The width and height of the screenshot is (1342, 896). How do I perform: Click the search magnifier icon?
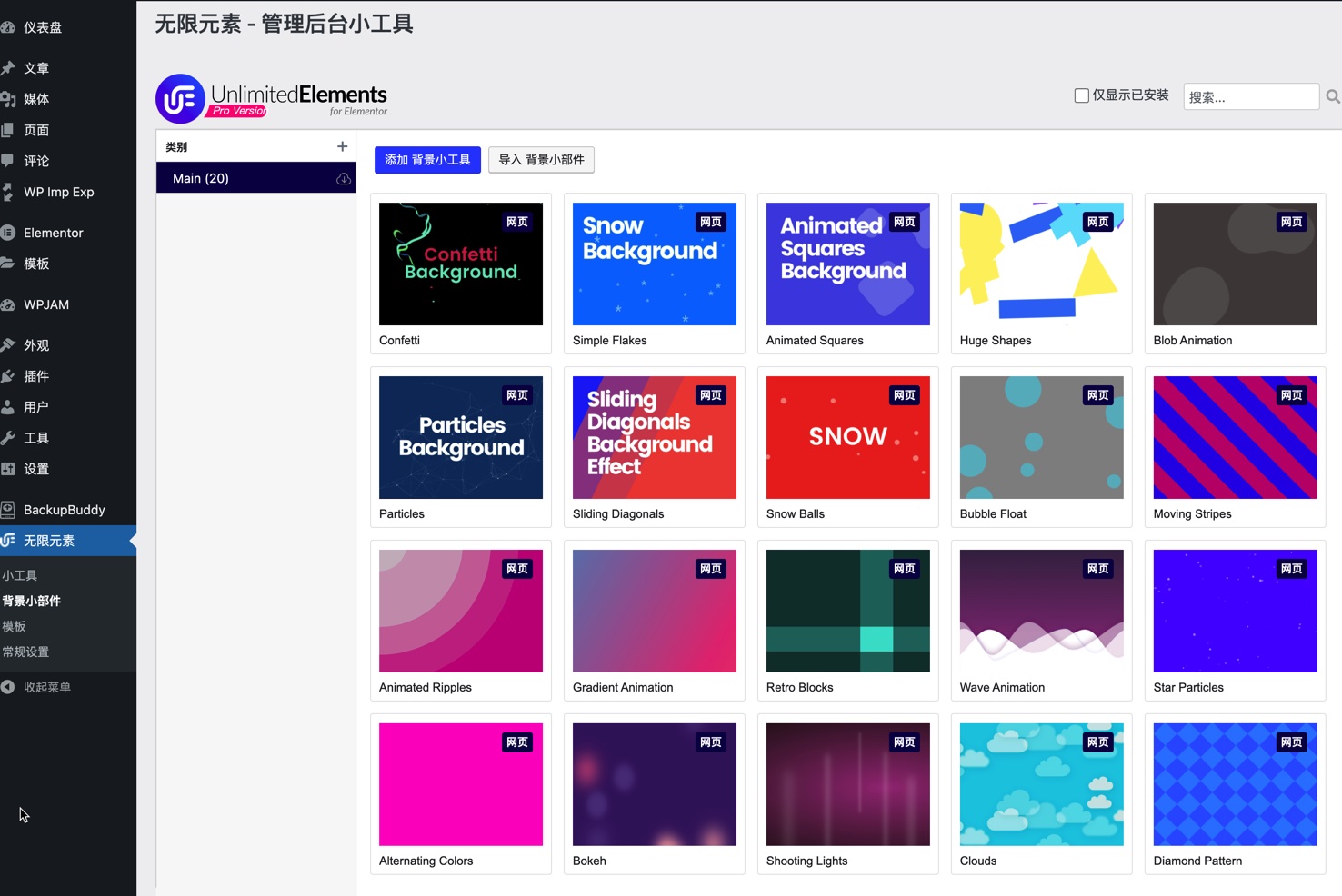click(1333, 96)
